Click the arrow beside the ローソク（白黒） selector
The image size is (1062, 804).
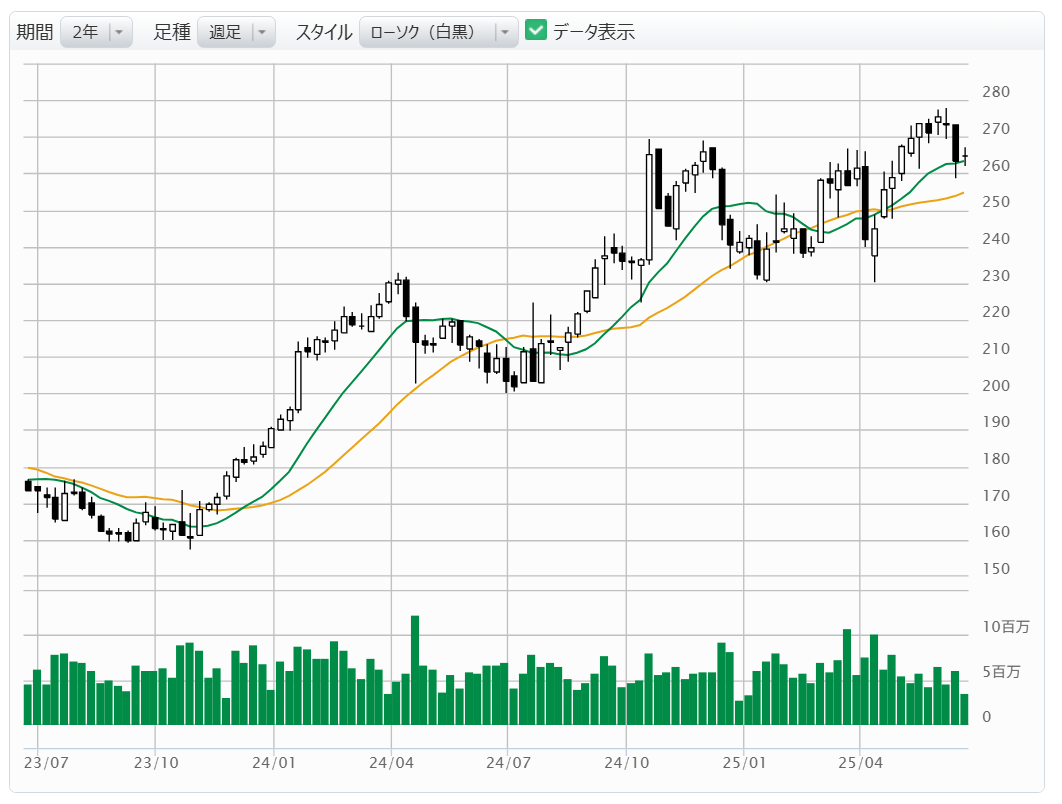505,32
